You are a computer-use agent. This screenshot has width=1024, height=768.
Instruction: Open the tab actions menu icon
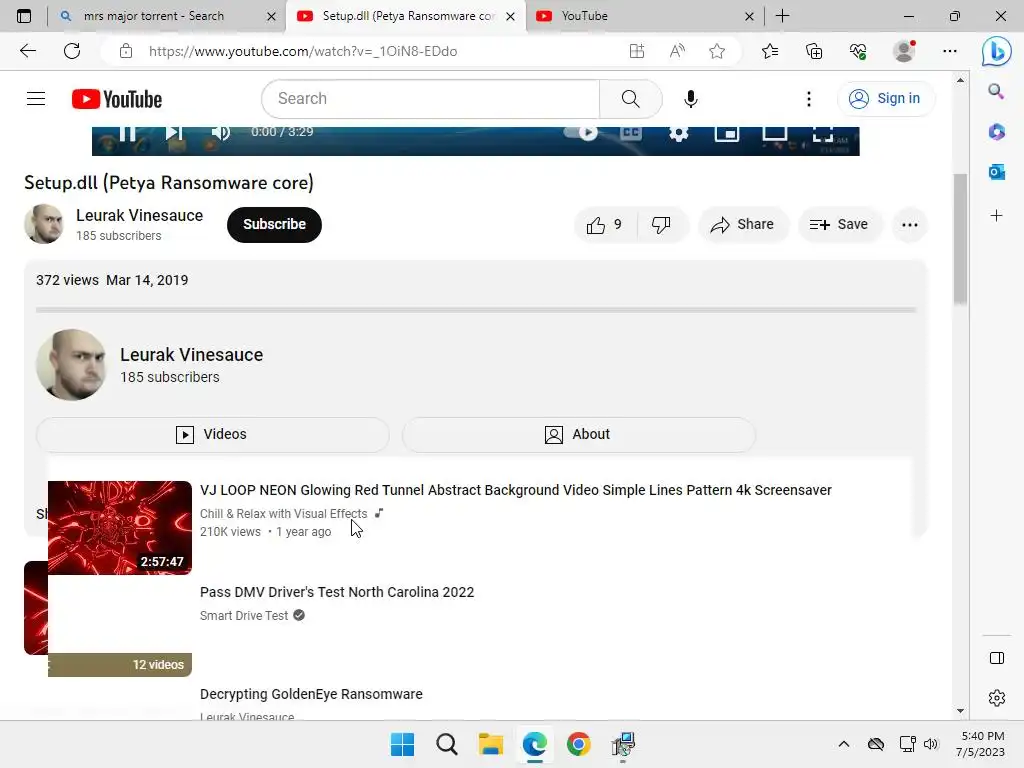coord(24,16)
